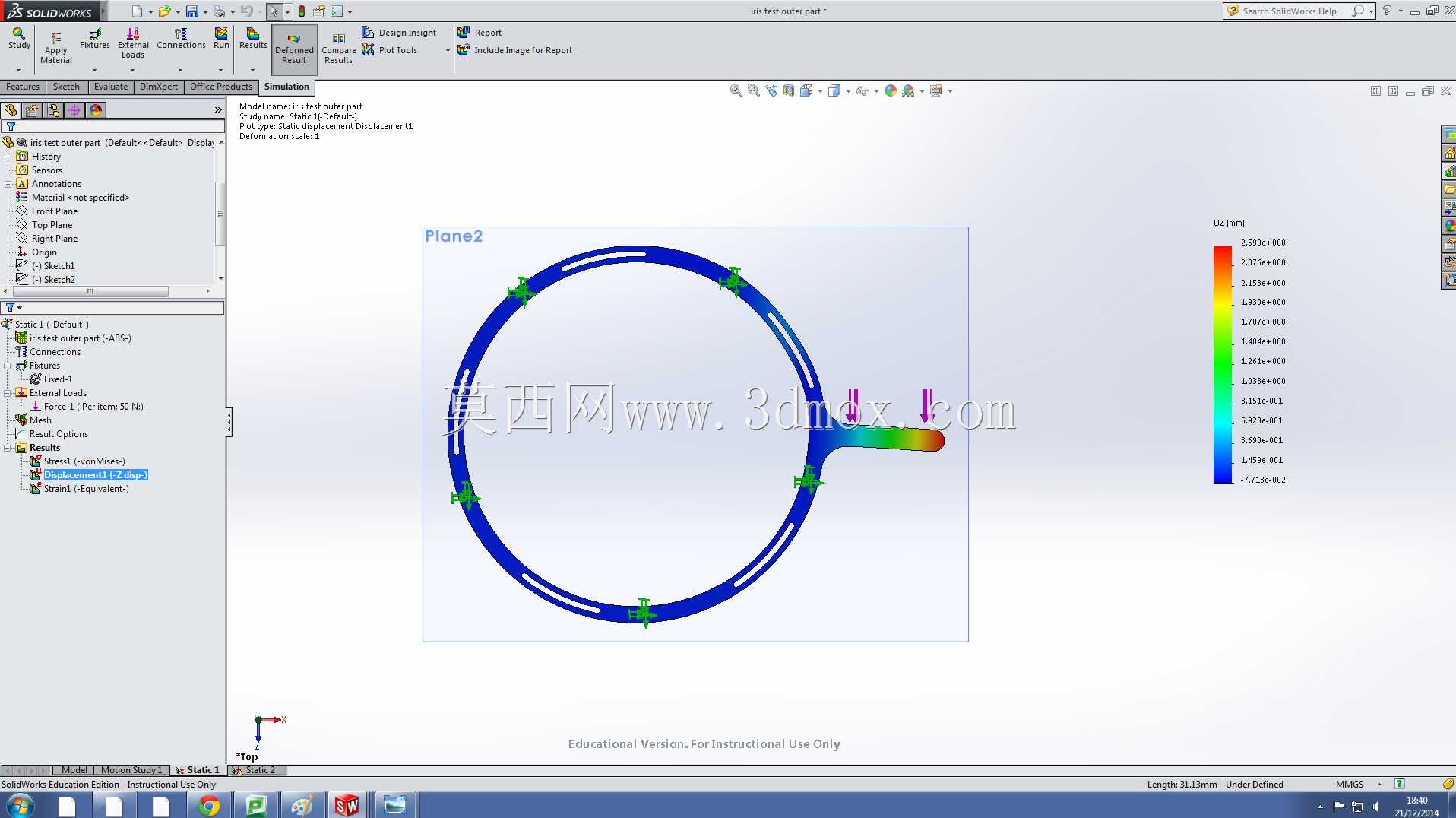This screenshot has width=1456, height=818.
Task: Open the Static 2 study tab
Action: tap(257, 770)
